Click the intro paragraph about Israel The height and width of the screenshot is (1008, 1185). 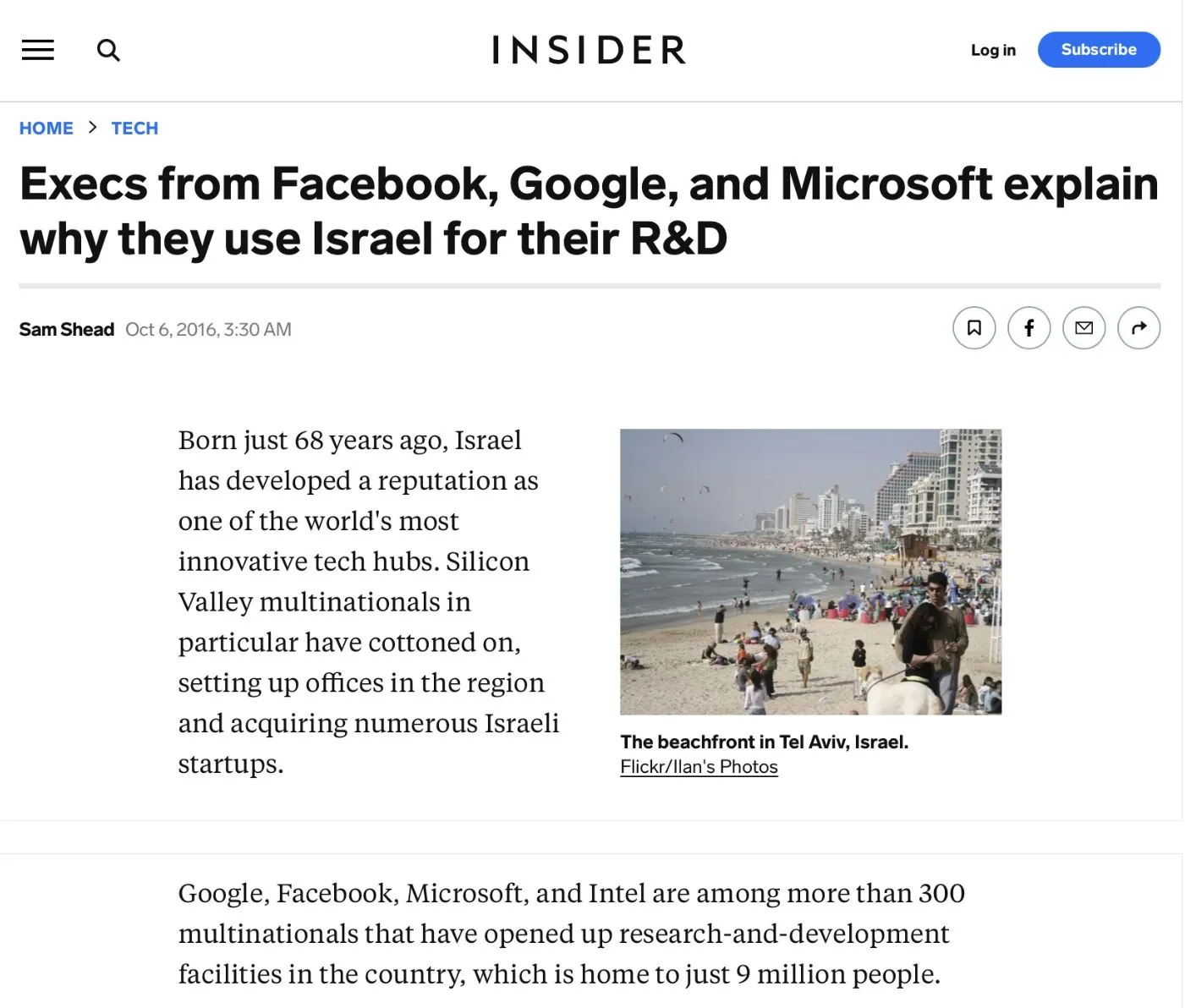point(369,601)
